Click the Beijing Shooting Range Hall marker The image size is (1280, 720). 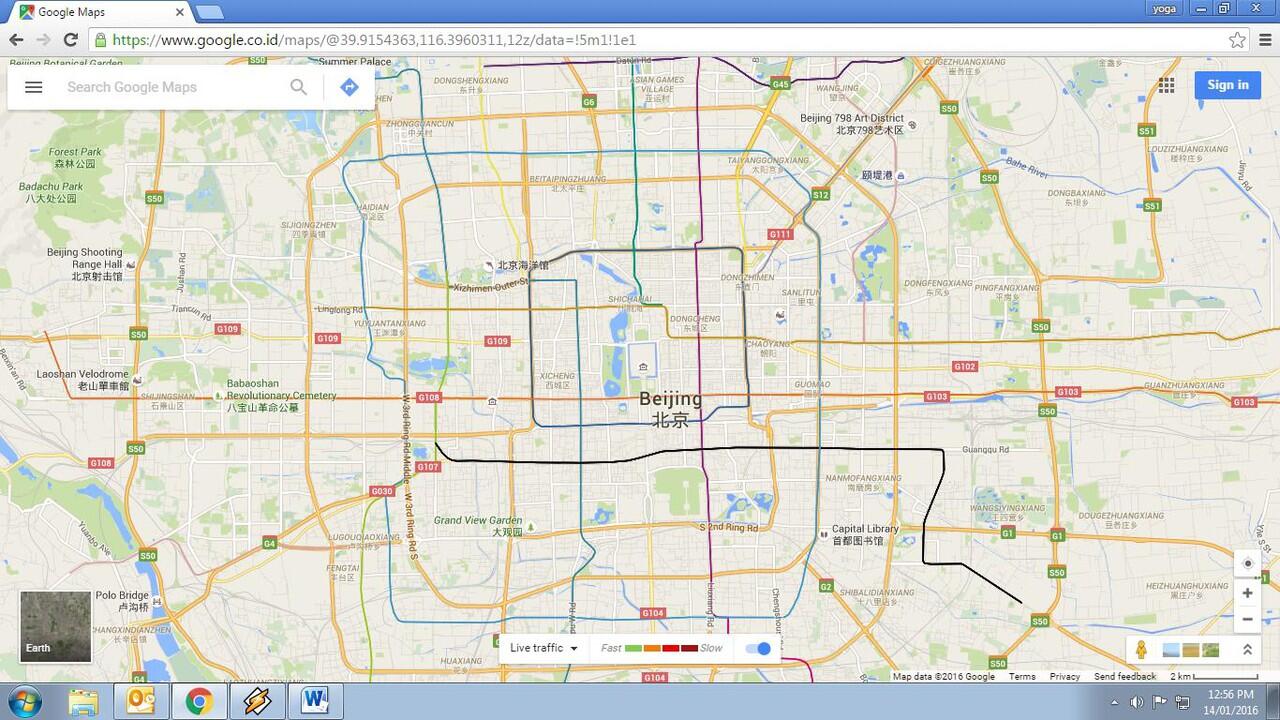131,264
